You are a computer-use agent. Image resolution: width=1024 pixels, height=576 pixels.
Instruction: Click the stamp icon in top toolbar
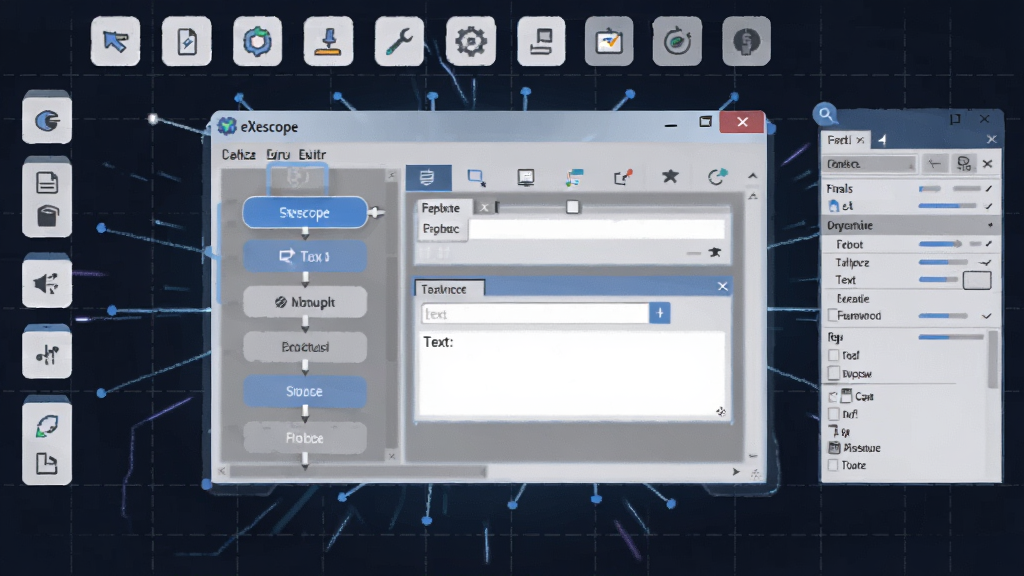pyautogui.click(x=328, y=41)
